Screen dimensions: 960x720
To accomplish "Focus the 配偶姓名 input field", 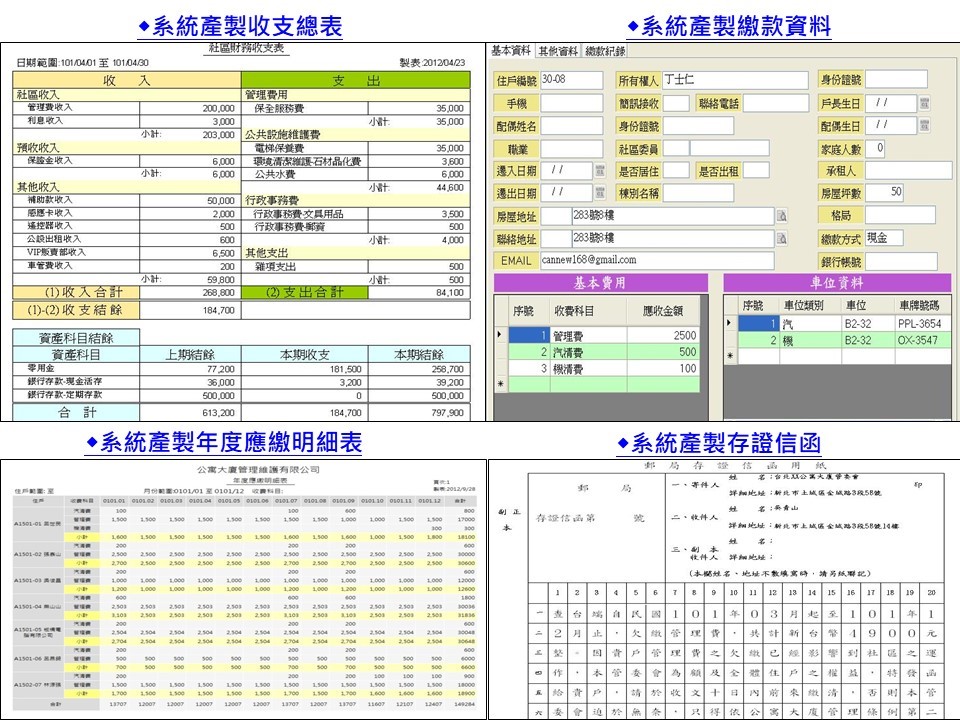I will click(x=571, y=126).
